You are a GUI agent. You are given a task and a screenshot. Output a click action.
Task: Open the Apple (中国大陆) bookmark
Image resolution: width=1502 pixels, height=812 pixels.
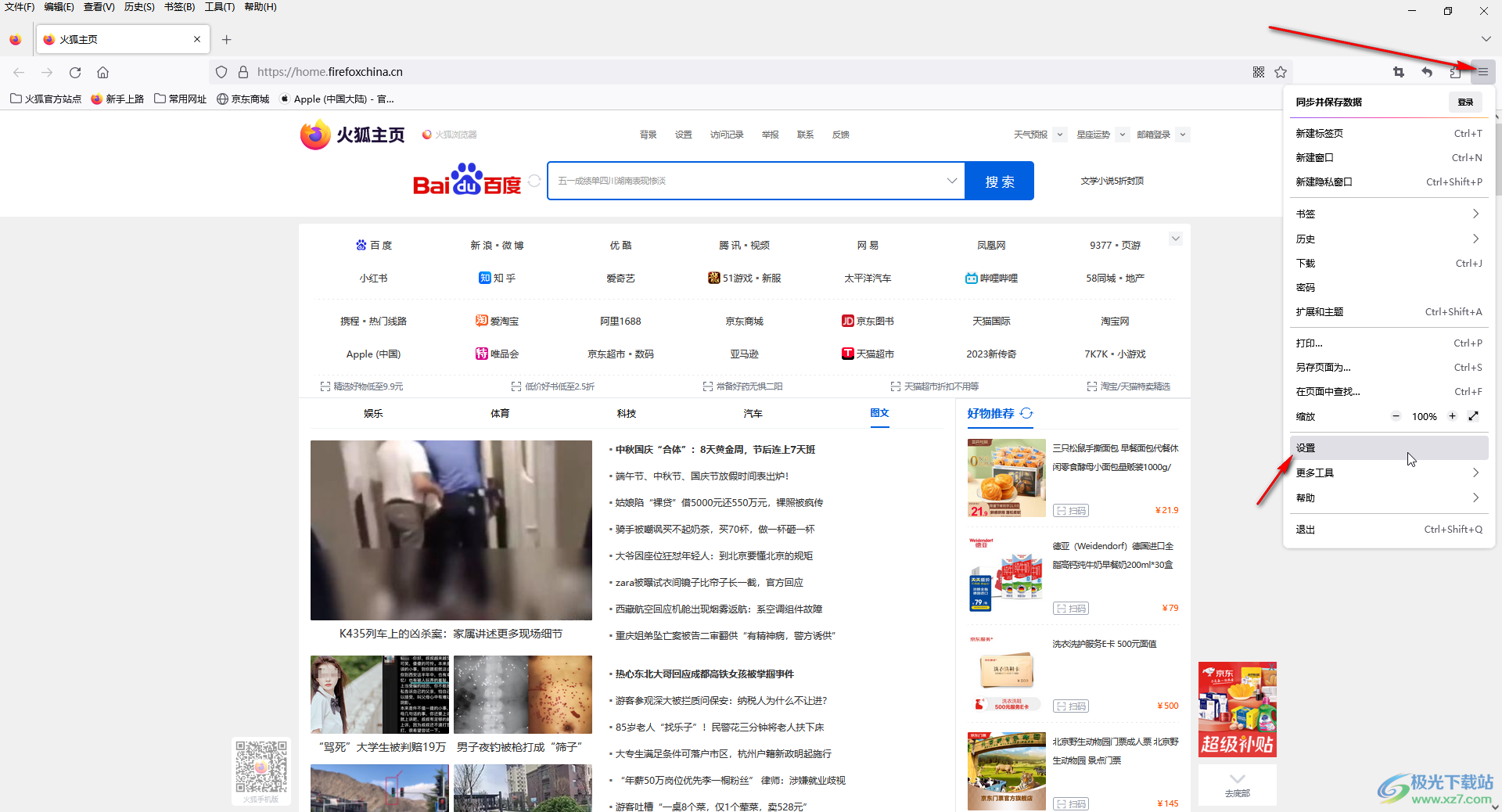(x=336, y=99)
